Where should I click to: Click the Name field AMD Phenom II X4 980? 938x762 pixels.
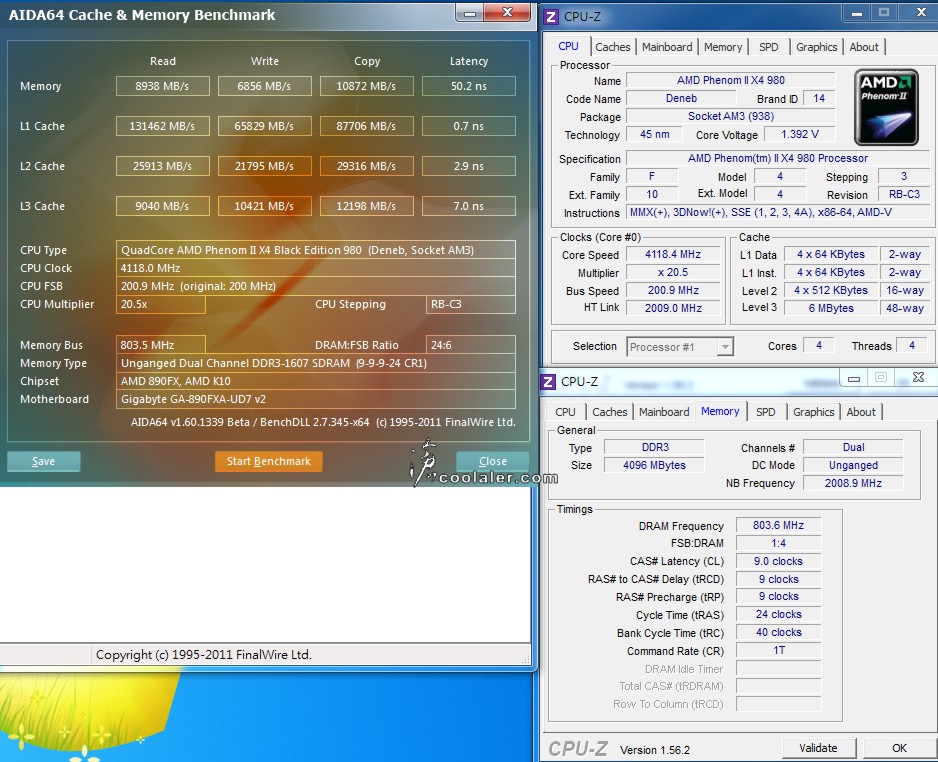pyautogui.click(x=730, y=80)
